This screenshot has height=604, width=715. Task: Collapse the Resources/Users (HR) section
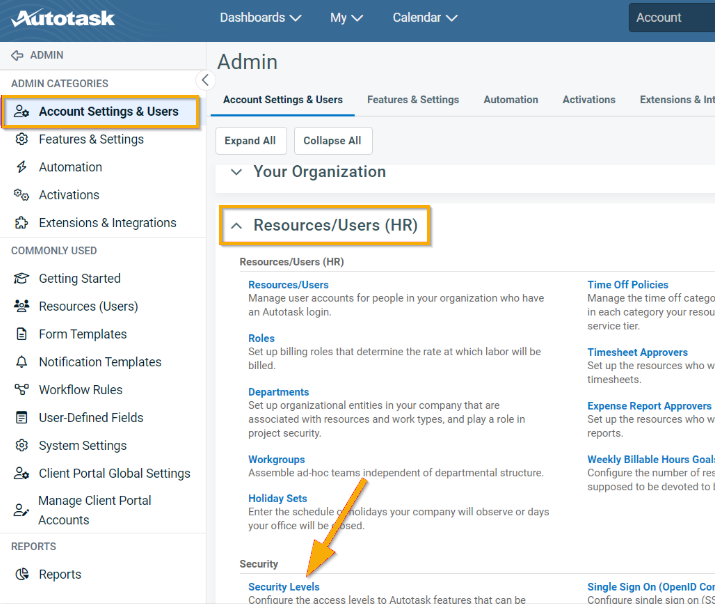236,226
